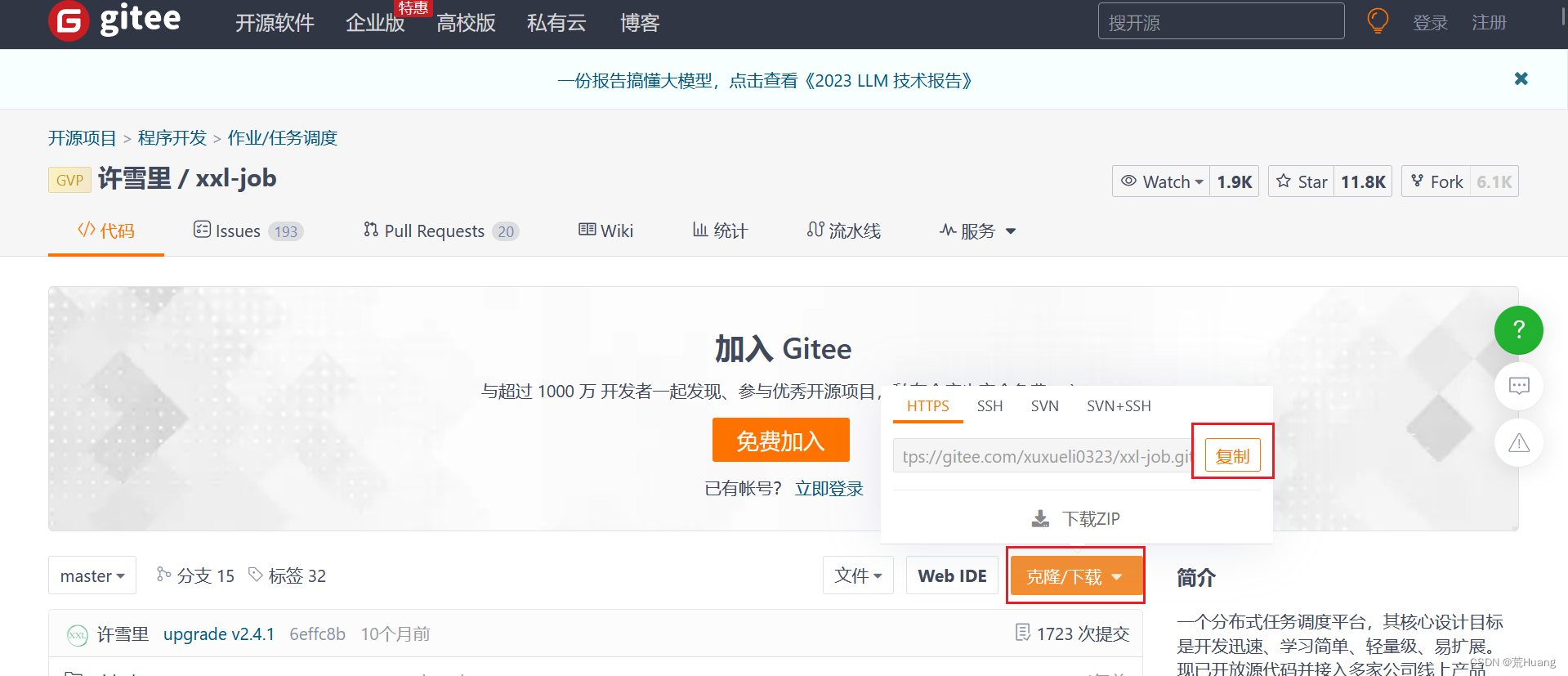Click the clone URL input field
This screenshot has height=676, width=1568.
pyautogui.click(x=1043, y=456)
